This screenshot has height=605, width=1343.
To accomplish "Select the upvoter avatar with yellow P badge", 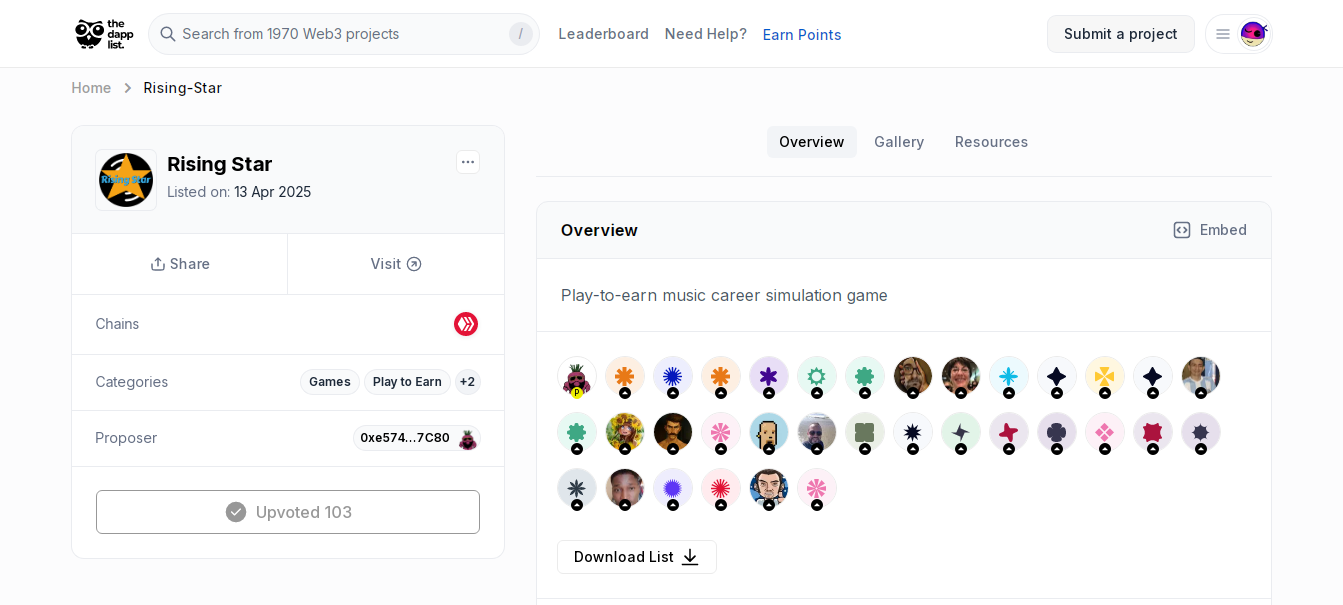I will (x=577, y=377).
